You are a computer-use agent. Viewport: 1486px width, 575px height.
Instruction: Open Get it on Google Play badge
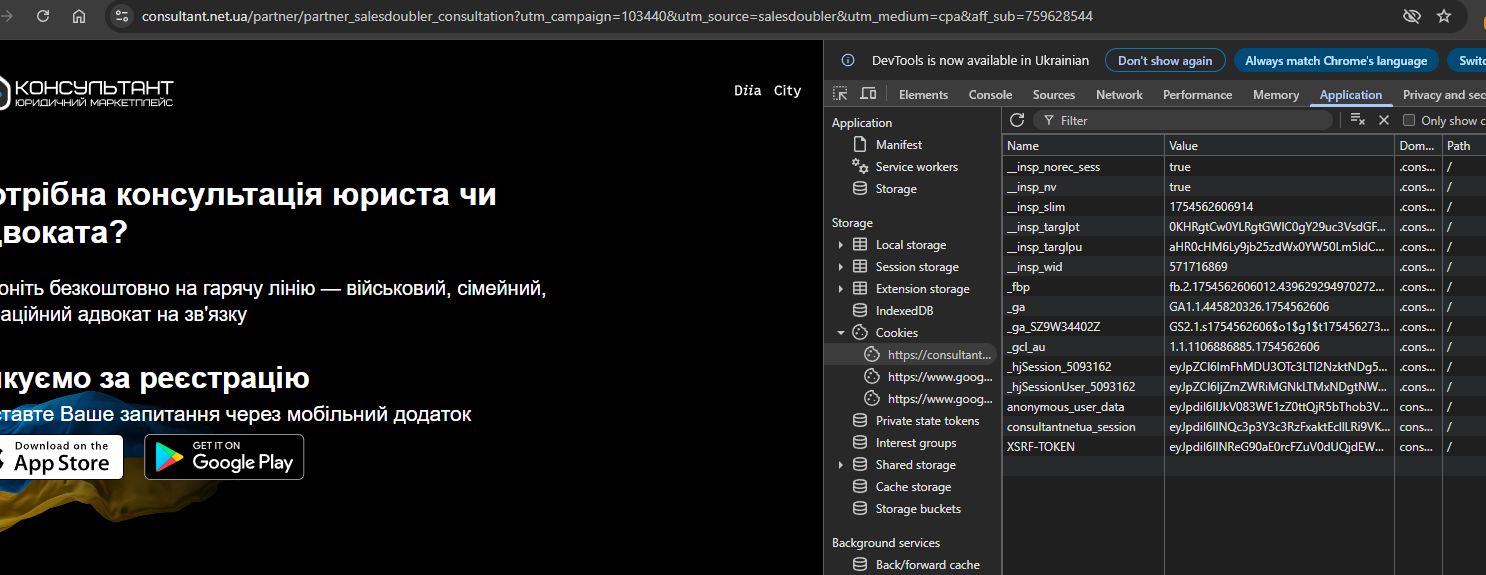(224, 457)
